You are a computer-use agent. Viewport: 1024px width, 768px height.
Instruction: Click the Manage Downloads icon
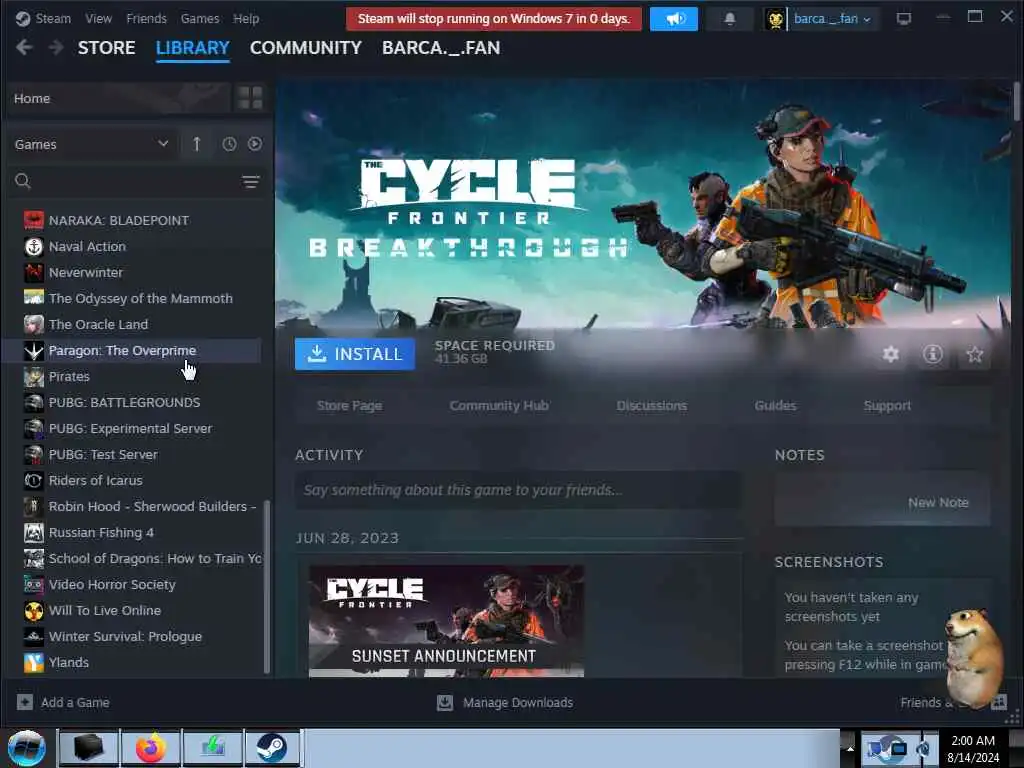[445, 702]
